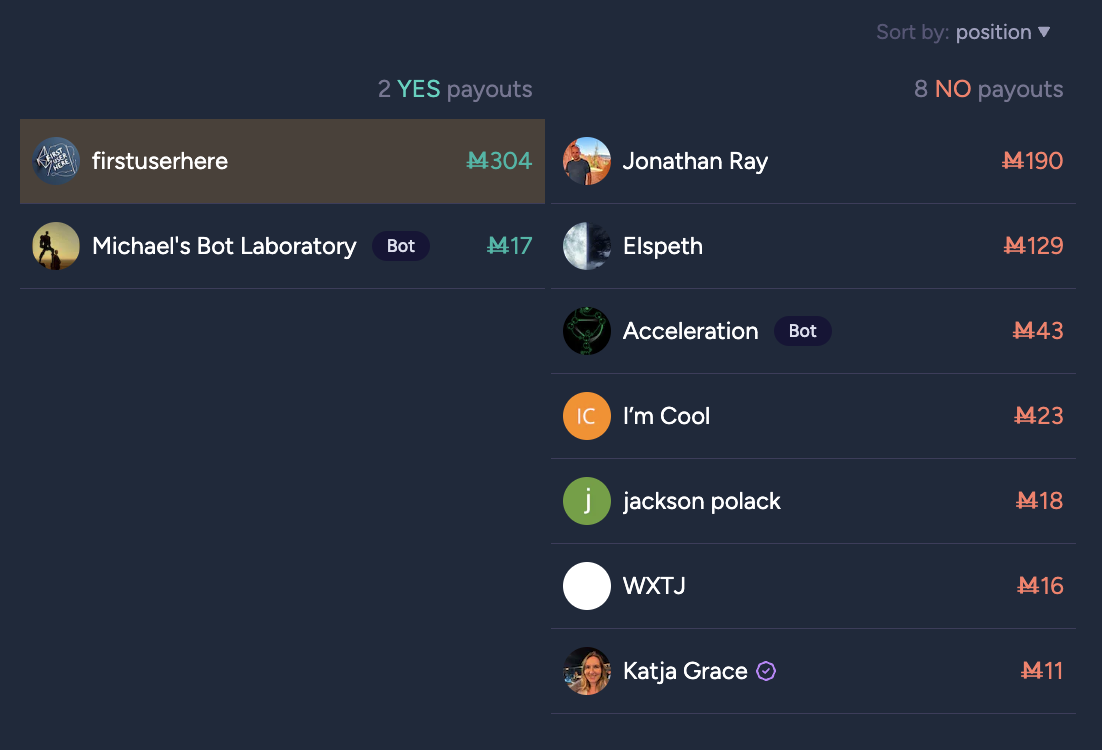Click the sort dropdown arrow

click(1044, 32)
